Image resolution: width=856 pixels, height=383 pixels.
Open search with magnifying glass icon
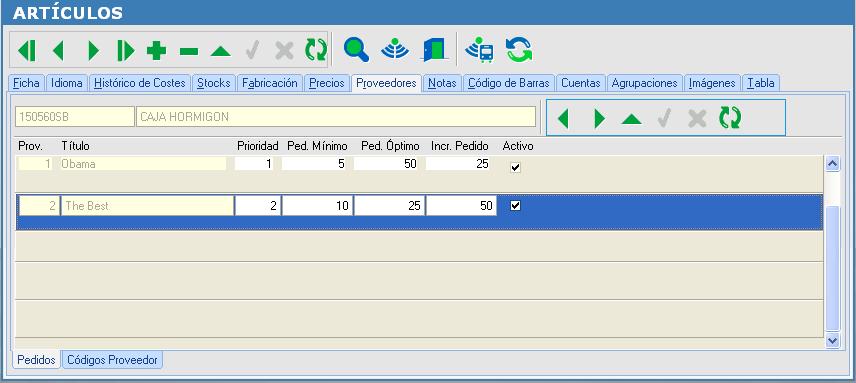356,50
